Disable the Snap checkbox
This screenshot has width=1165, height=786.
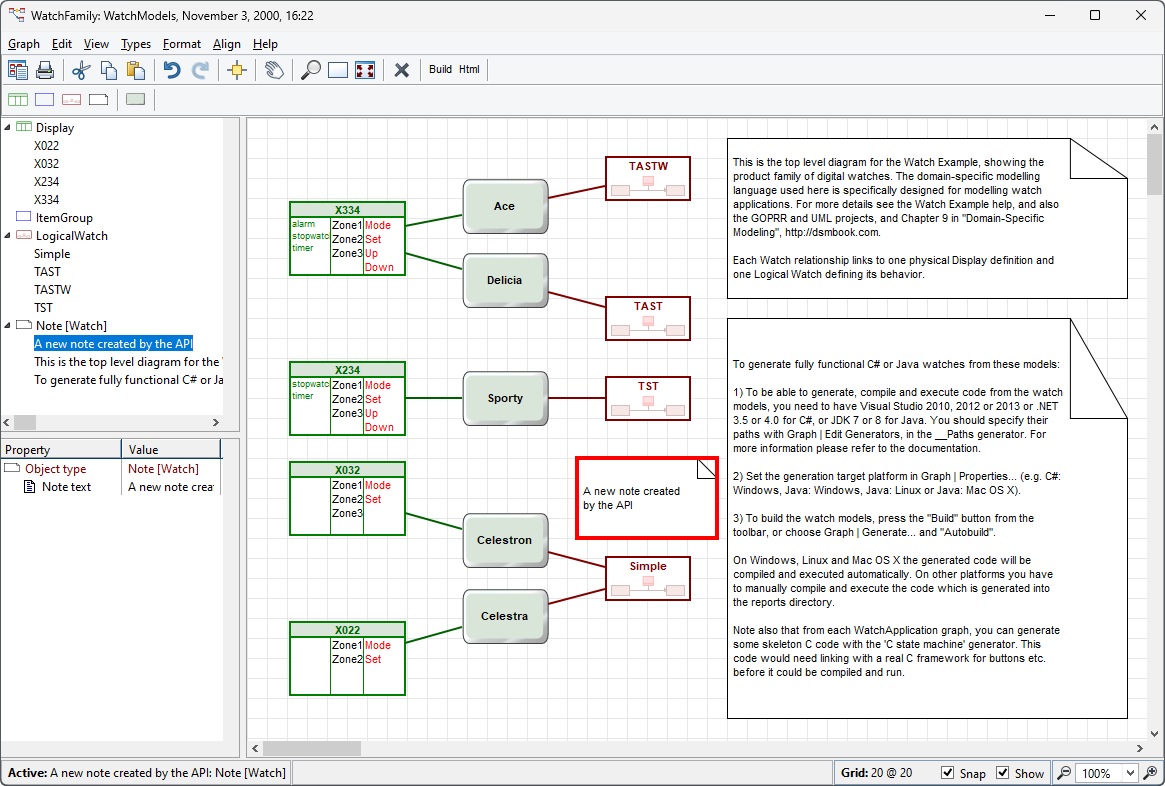coord(947,772)
